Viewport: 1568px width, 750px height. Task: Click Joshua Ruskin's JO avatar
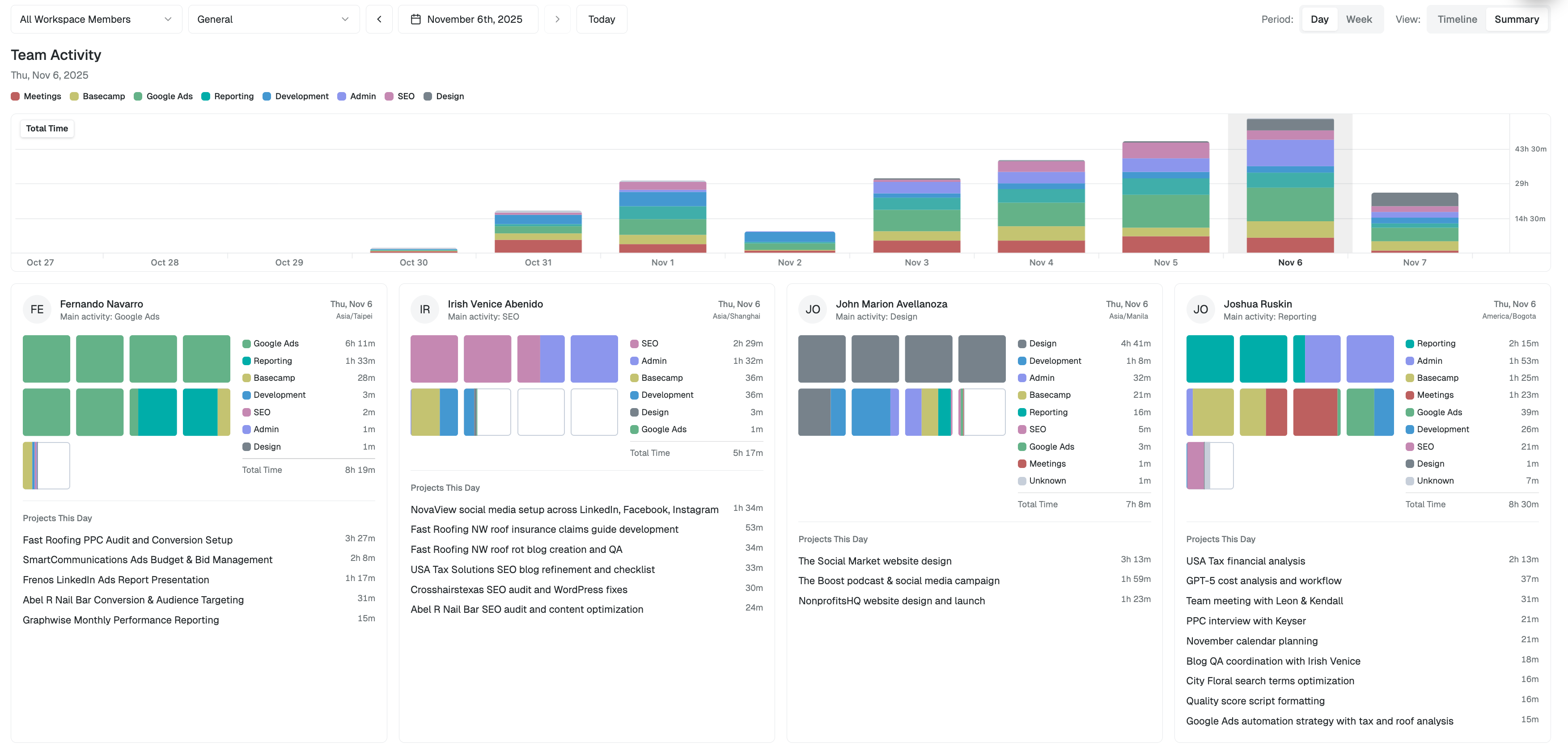(1200, 309)
